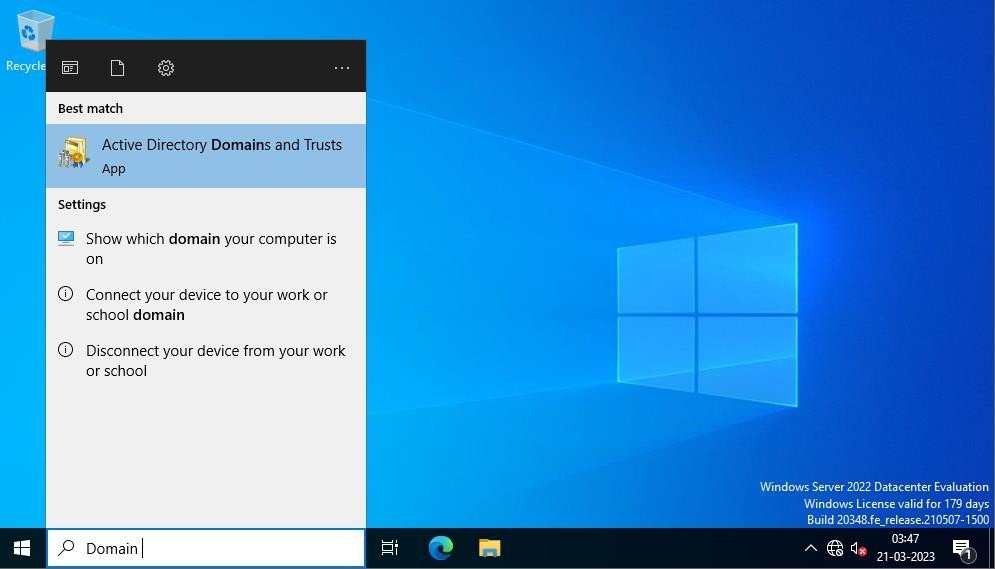Open 'Show which domain your computer is on'
Viewport: 995px width, 569px height.
(x=206, y=249)
